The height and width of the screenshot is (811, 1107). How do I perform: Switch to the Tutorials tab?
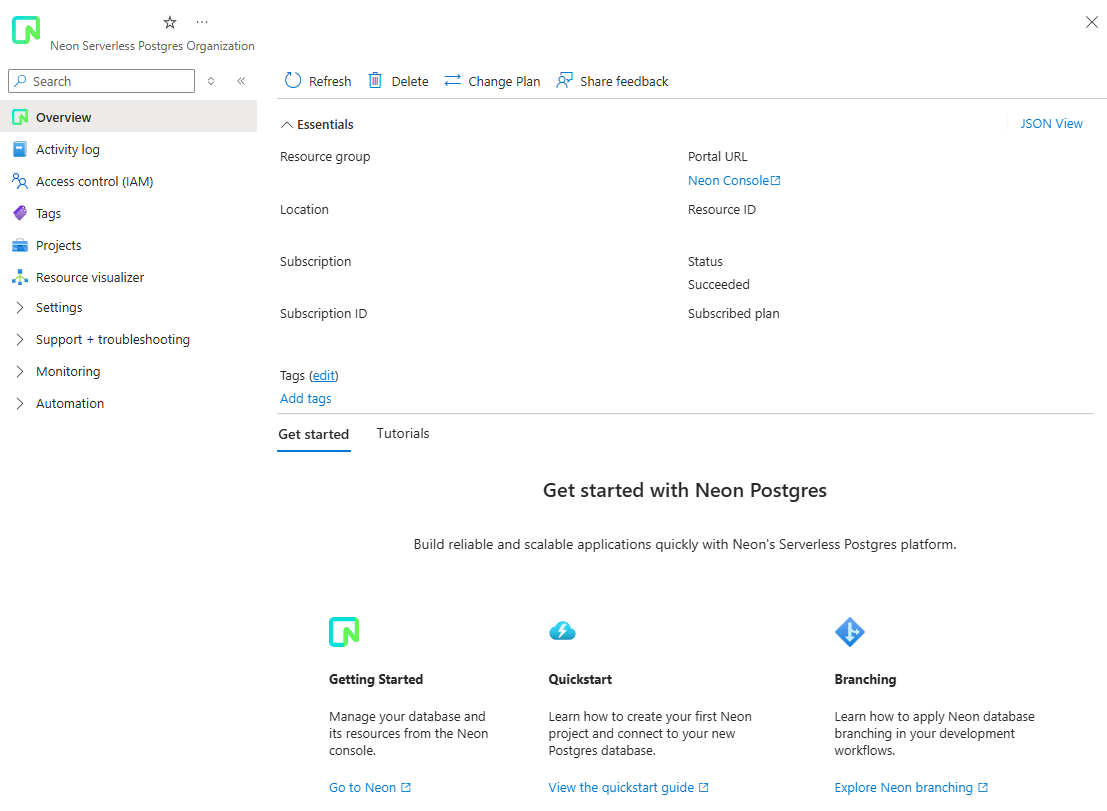tap(402, 433)
